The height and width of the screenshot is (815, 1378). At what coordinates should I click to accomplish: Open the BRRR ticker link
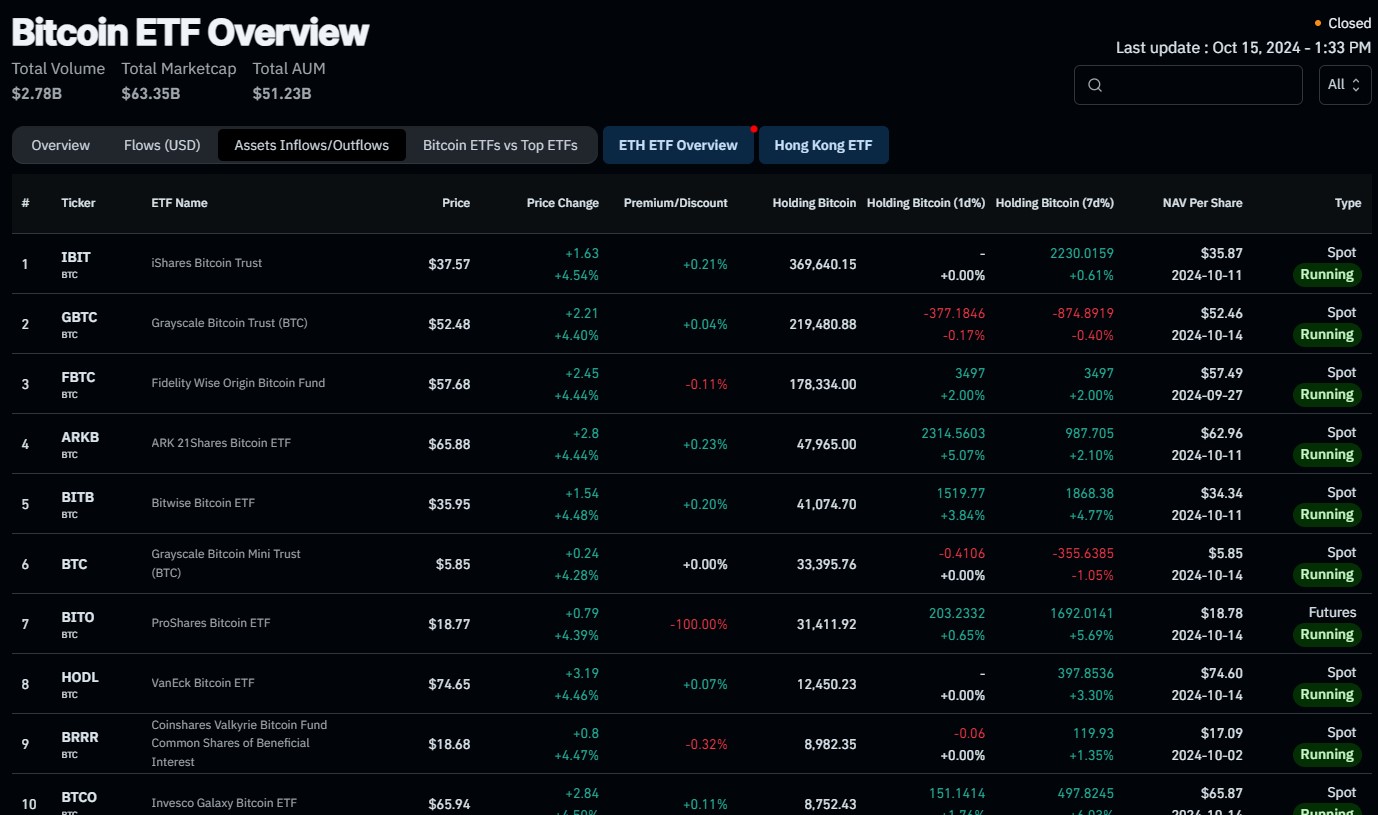[79, 738]
